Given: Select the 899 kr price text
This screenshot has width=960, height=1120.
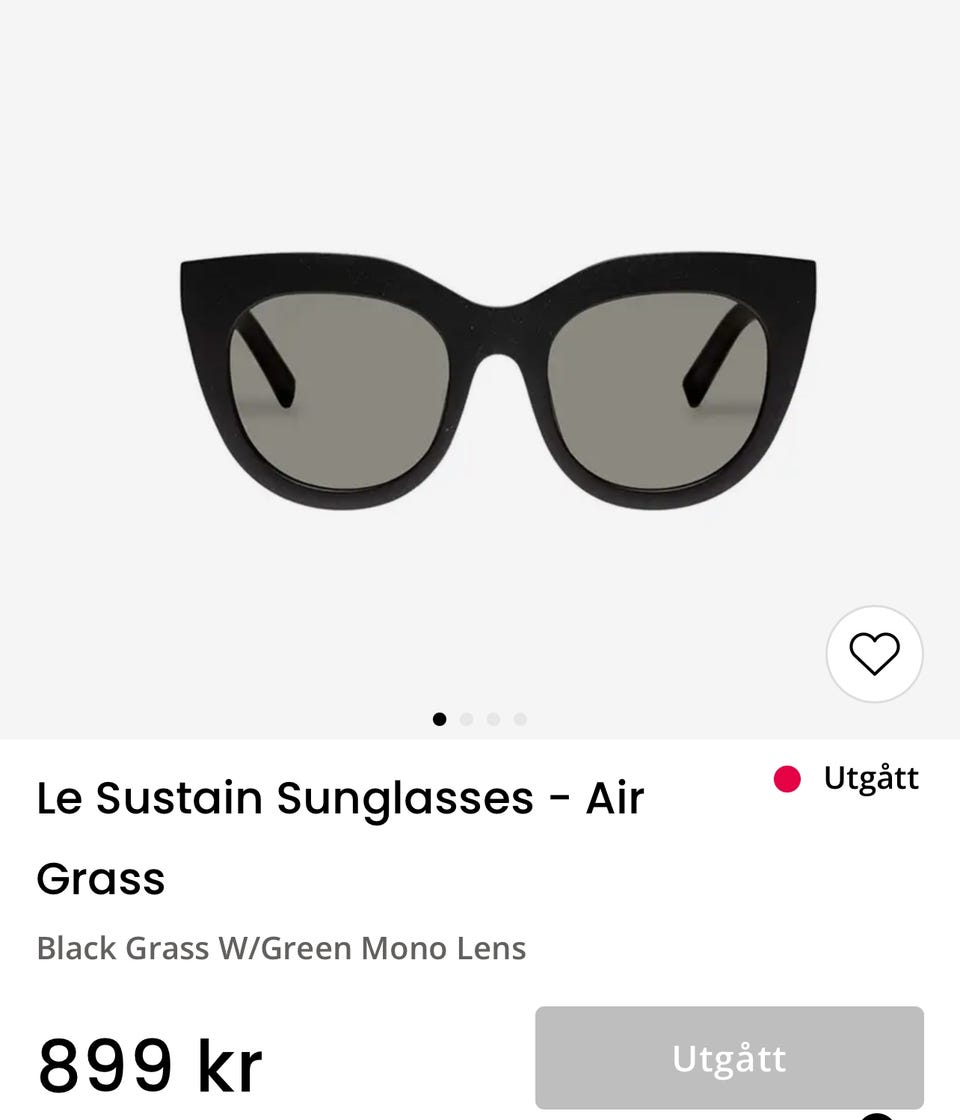Looking at the screenshot, I should pyautogui.click(x=150, y=1065).
